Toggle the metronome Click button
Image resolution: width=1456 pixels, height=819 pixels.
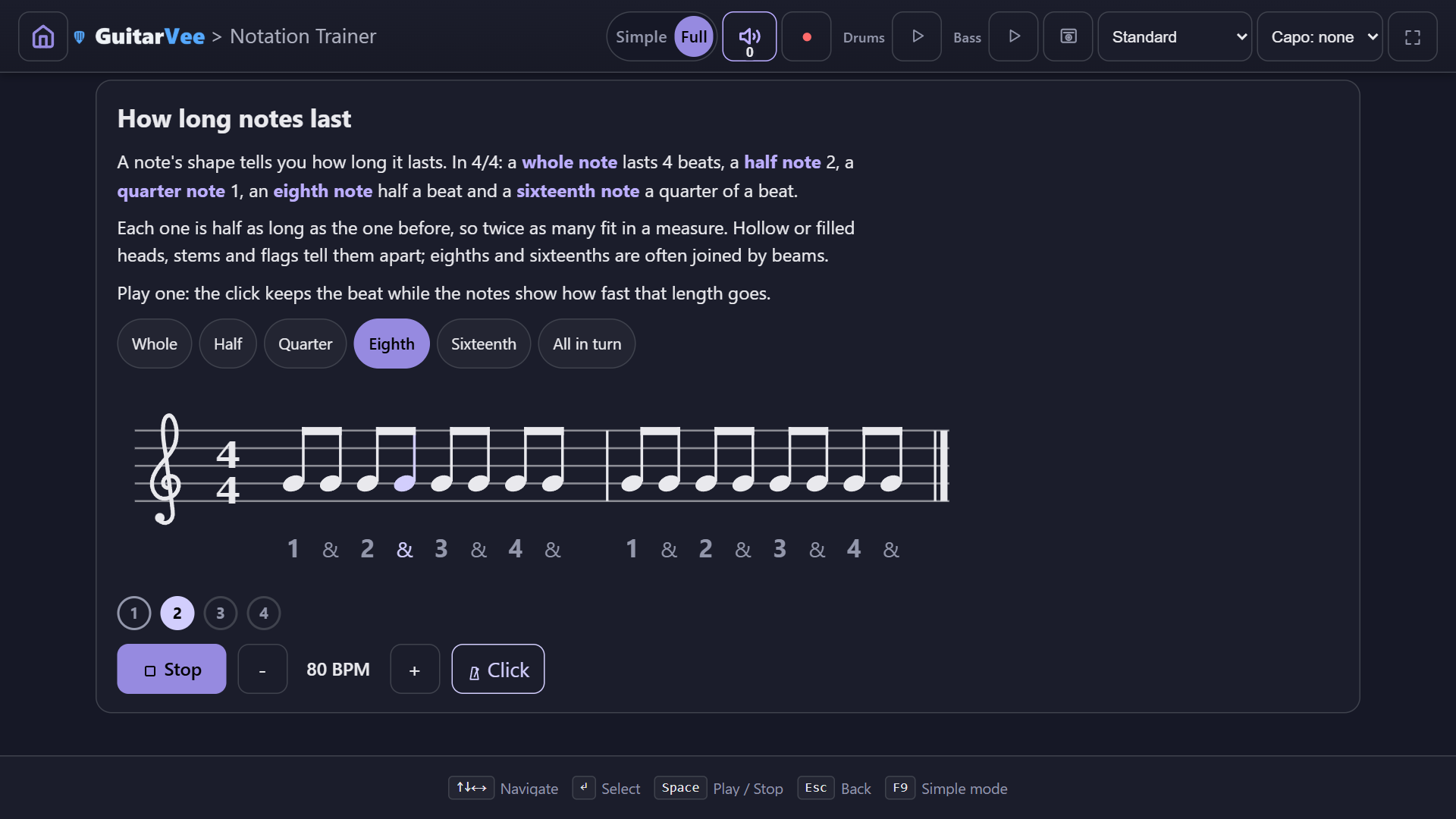pos(498,669)
